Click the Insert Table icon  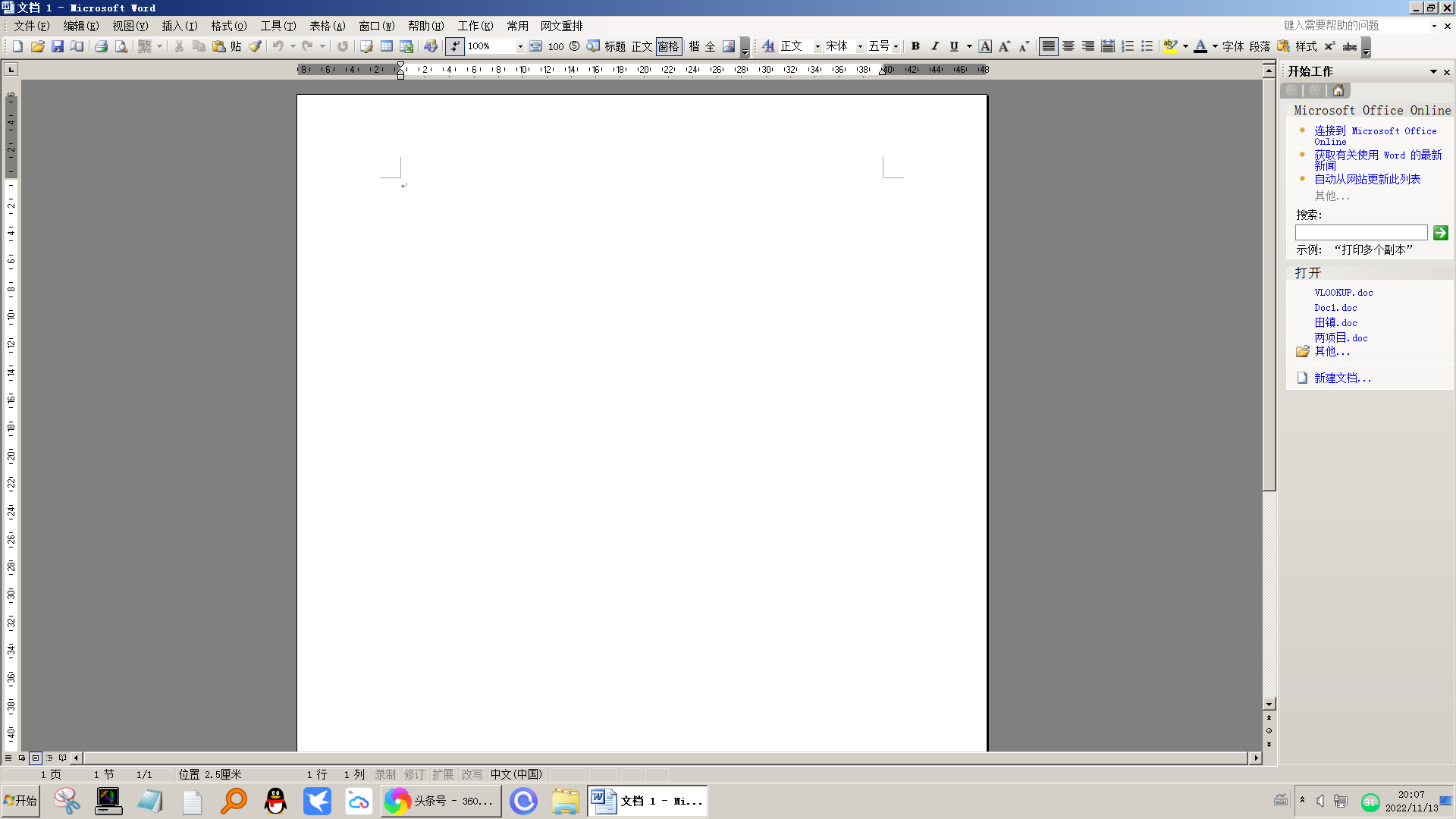(x=387, y=46)
